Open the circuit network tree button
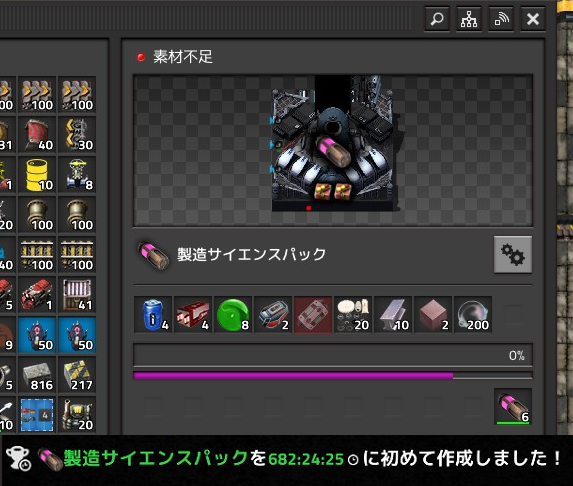This screenshot has height=486, width=573. click(468, 19)
